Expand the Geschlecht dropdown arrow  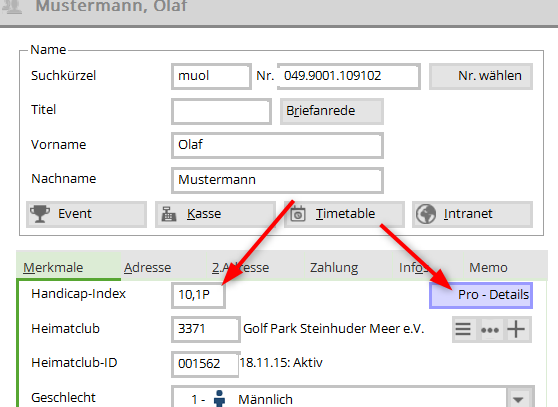click(x=518, y=399)
